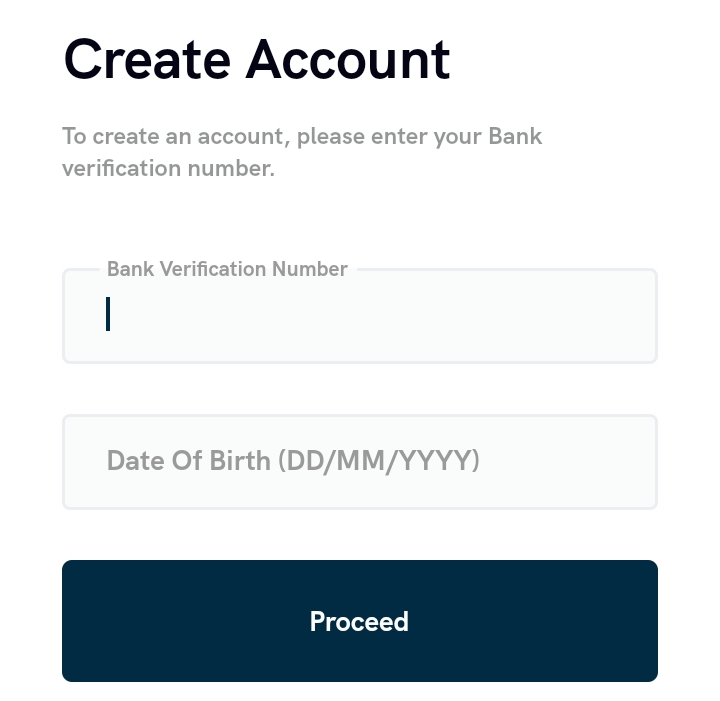Image resolution: width=720 pixels, height=701 pixels.
Task: Click the word "Create" in the heading
Action: 148,59
